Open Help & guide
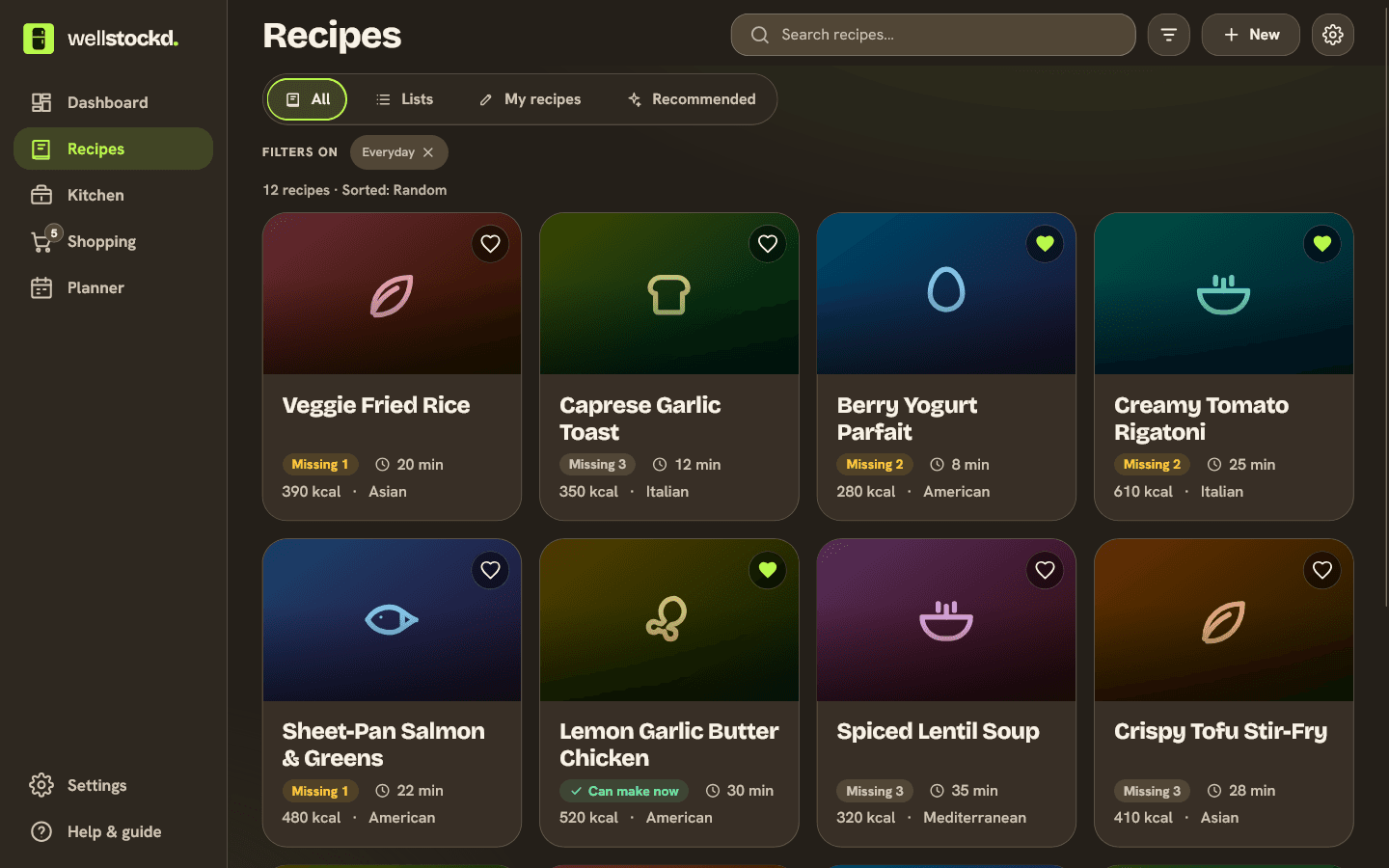This screenshot has height=868, width=1389. tap(113, 831)
